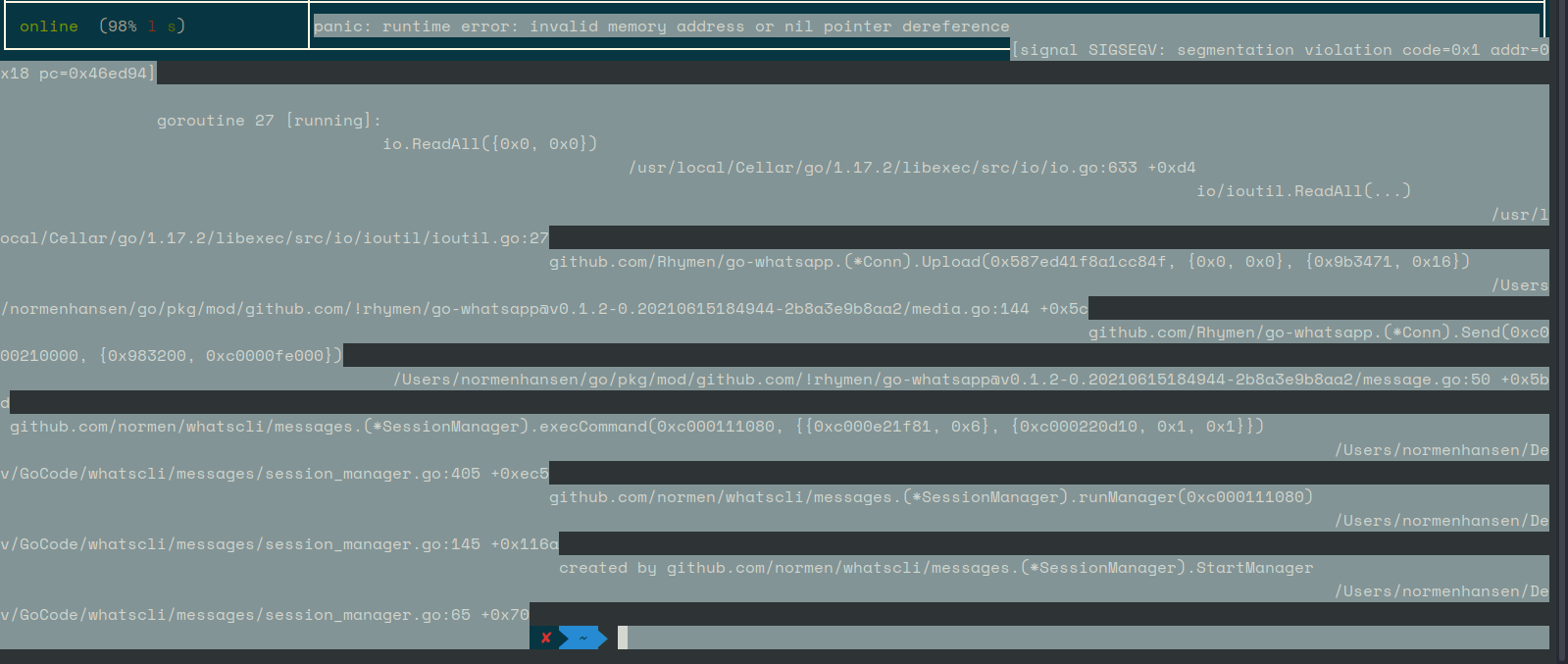
Task: Click the 'media.go:144 +0x5c' path line
Action: point(544,309)
